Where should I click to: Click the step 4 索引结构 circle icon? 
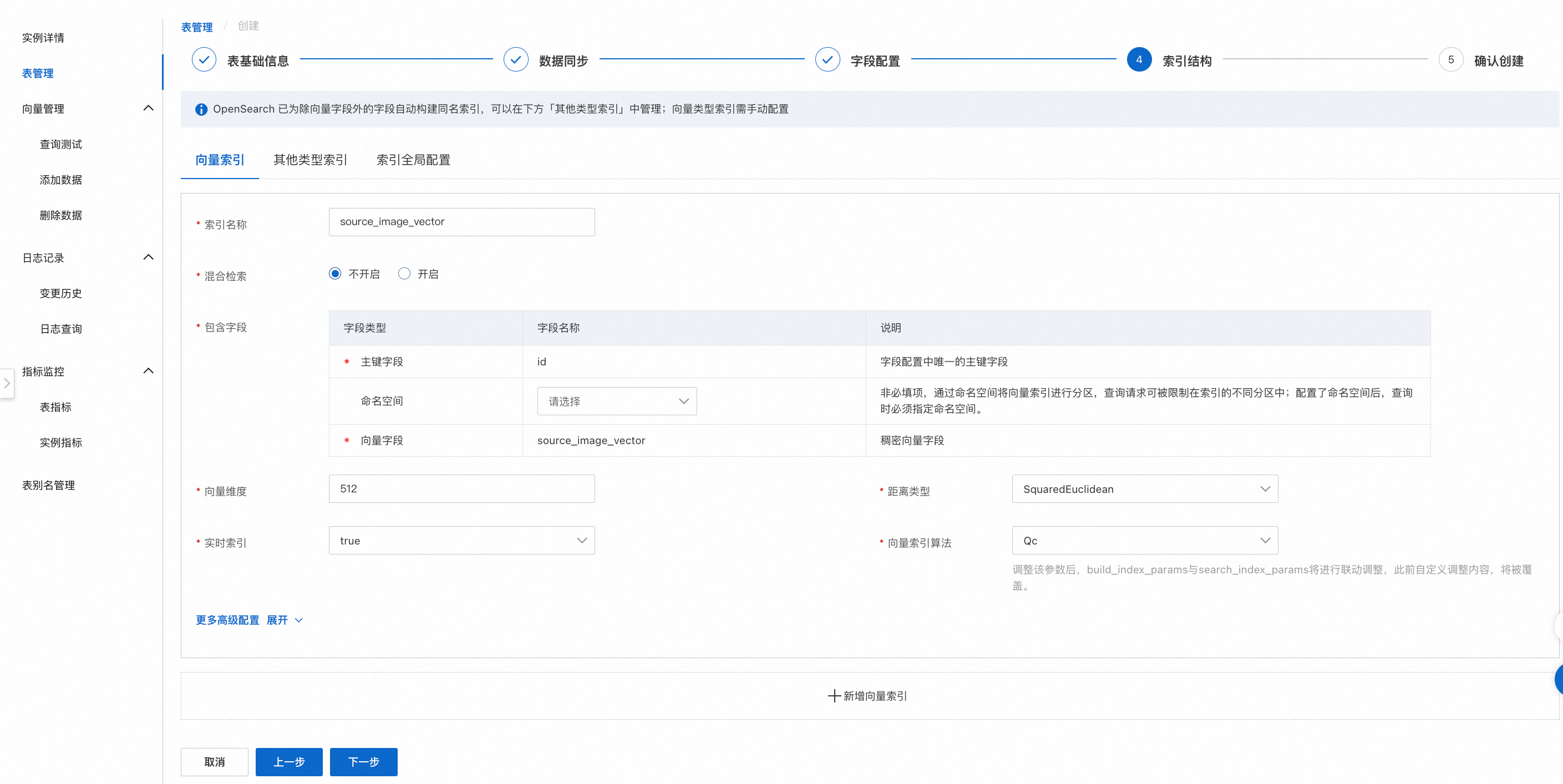click(1138, 59)
